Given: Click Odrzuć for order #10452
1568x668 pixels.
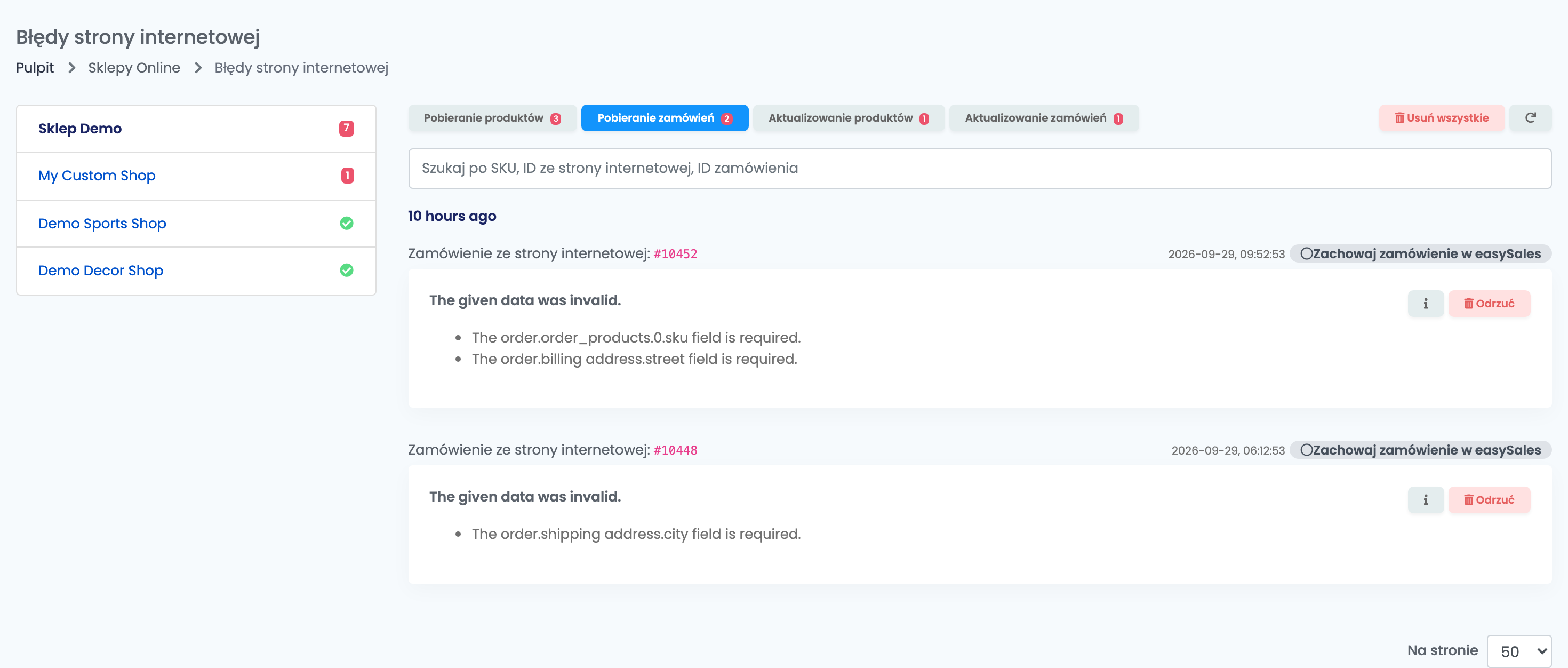Looking at the screenshot, I should (1489, 303).
